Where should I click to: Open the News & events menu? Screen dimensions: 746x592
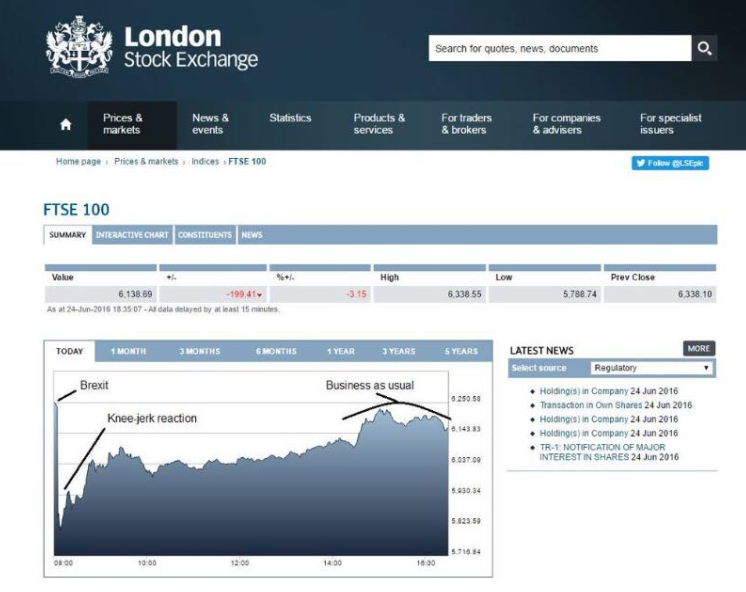click(x=210, y=124)
